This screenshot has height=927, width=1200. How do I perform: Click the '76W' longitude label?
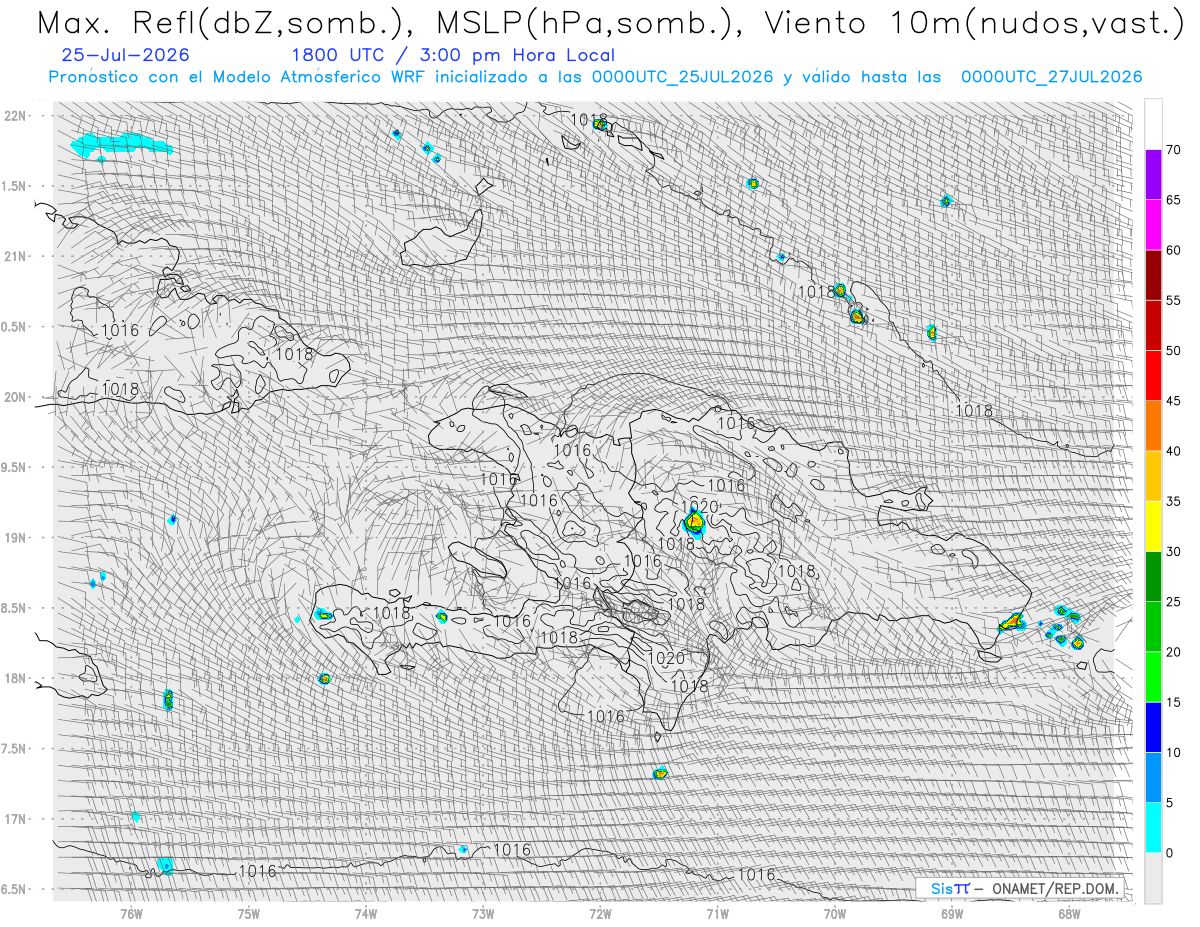(x=131, y=913)
